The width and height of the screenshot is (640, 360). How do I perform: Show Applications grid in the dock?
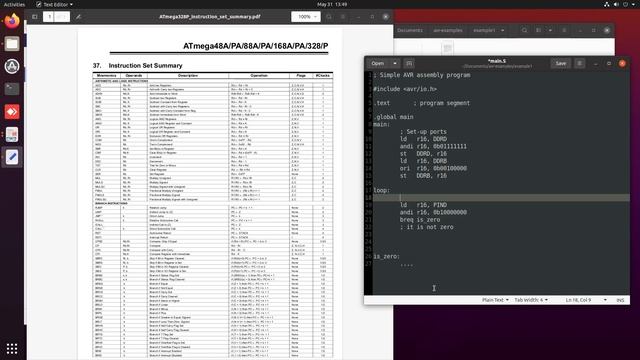(x=12, y=348)
